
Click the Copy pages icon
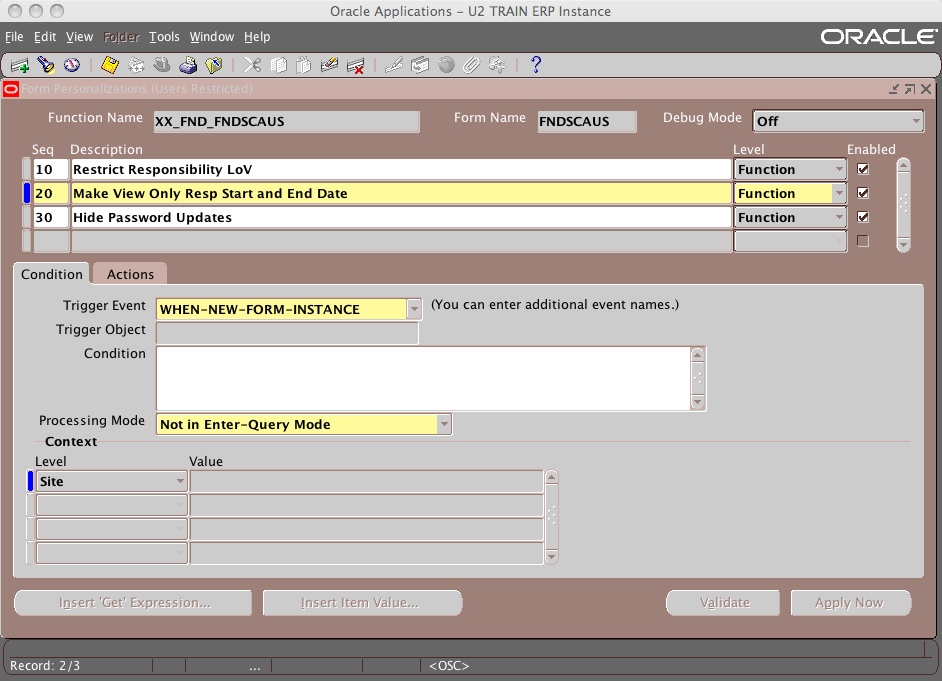278,65
